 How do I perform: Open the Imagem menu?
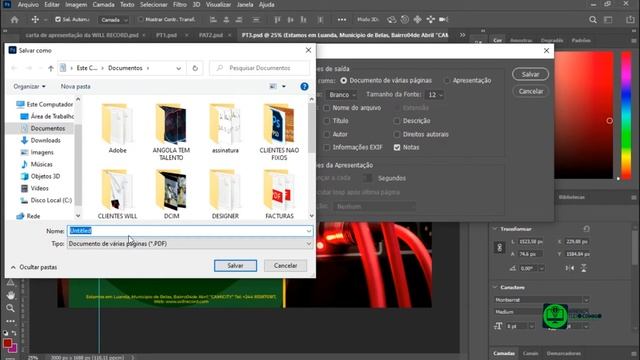[76, 4]
